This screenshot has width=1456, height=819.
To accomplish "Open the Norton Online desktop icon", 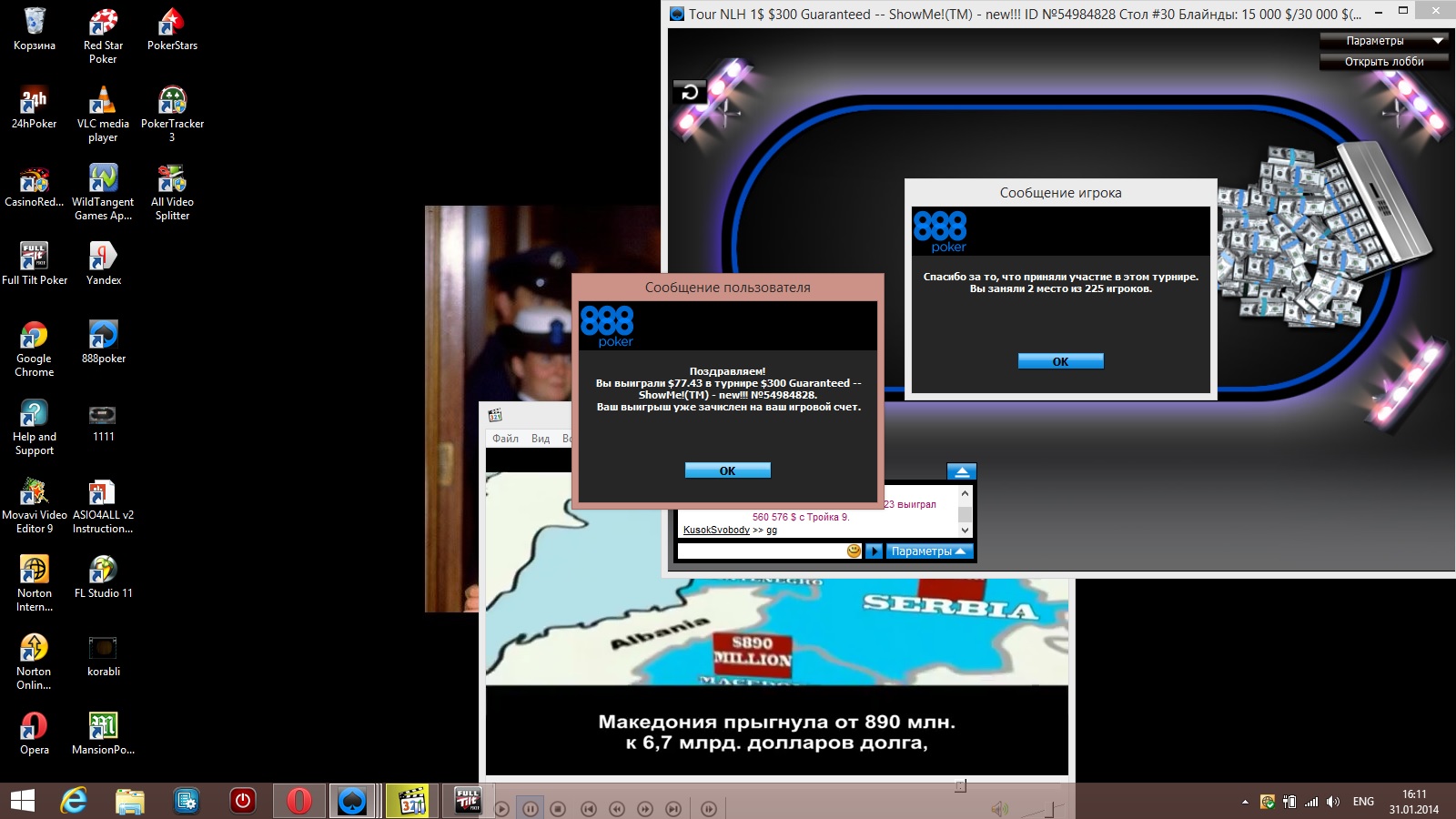I will click(x=35, y=662).
